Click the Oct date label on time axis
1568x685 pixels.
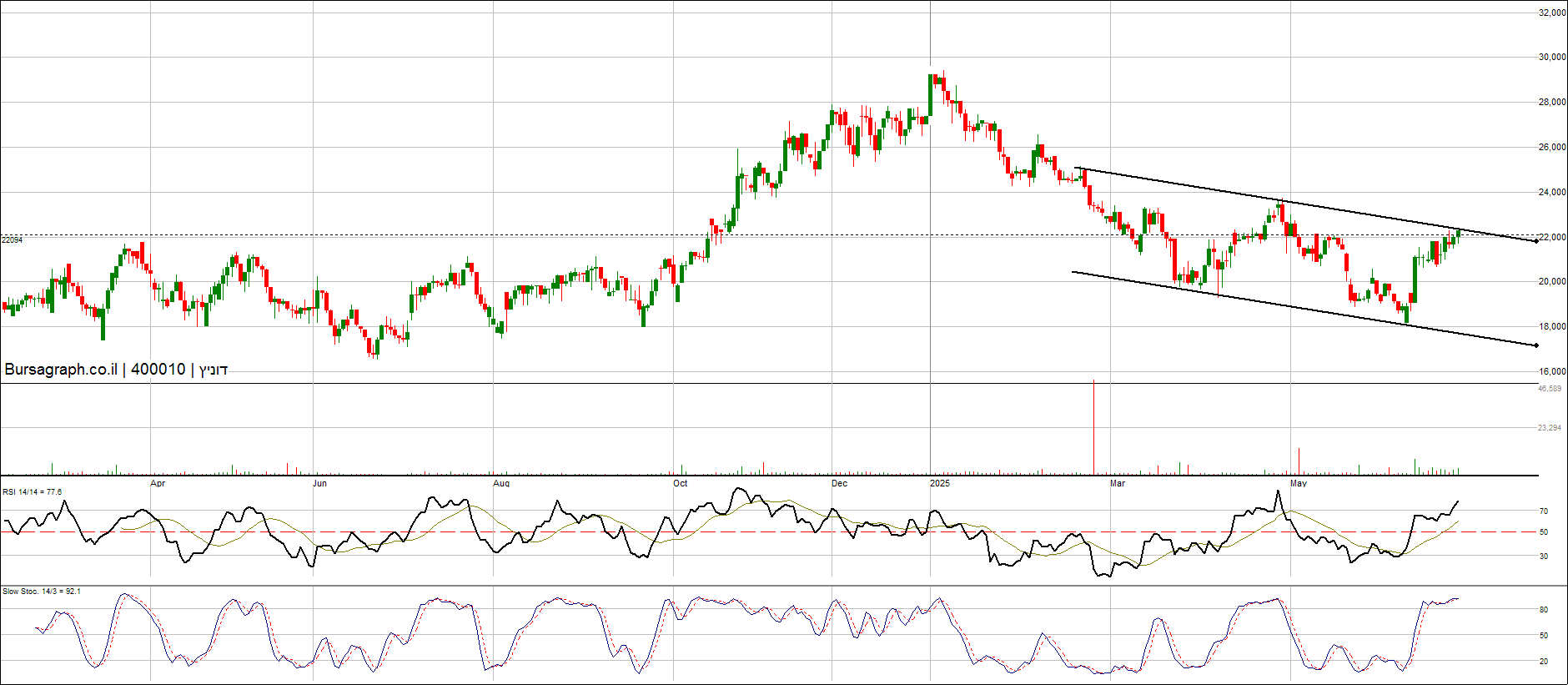[681, 483]
